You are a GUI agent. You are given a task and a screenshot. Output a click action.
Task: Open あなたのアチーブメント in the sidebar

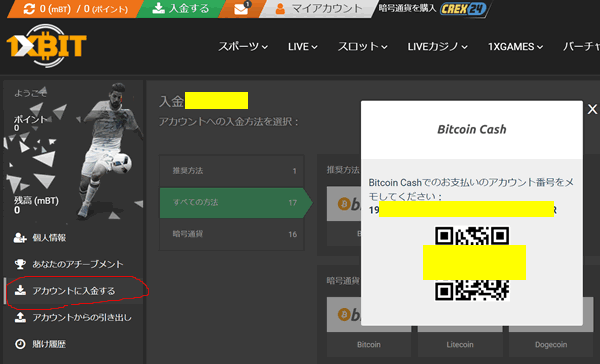[x=73, y=264]
